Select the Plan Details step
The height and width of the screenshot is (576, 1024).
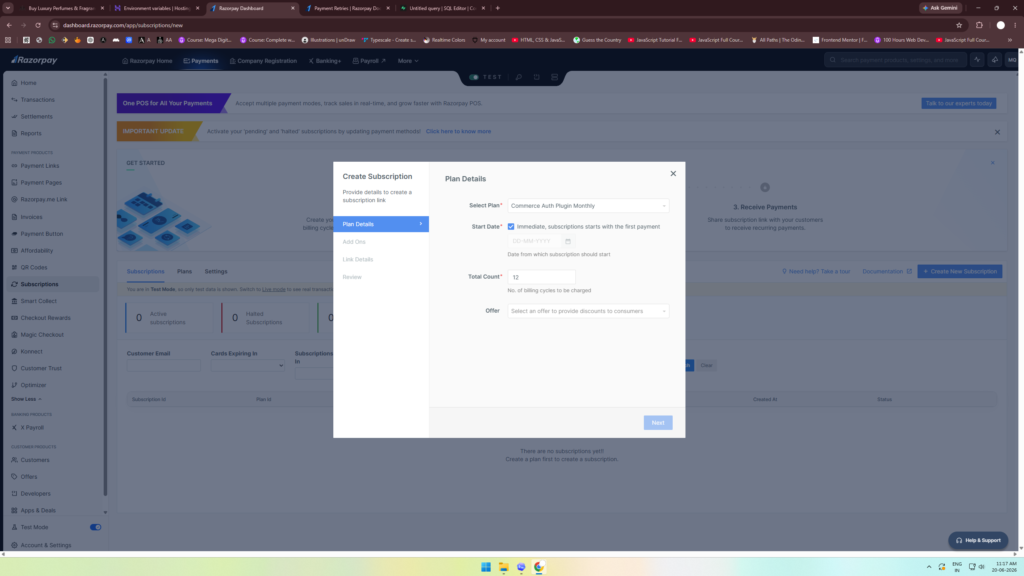(x=381, y=224)
